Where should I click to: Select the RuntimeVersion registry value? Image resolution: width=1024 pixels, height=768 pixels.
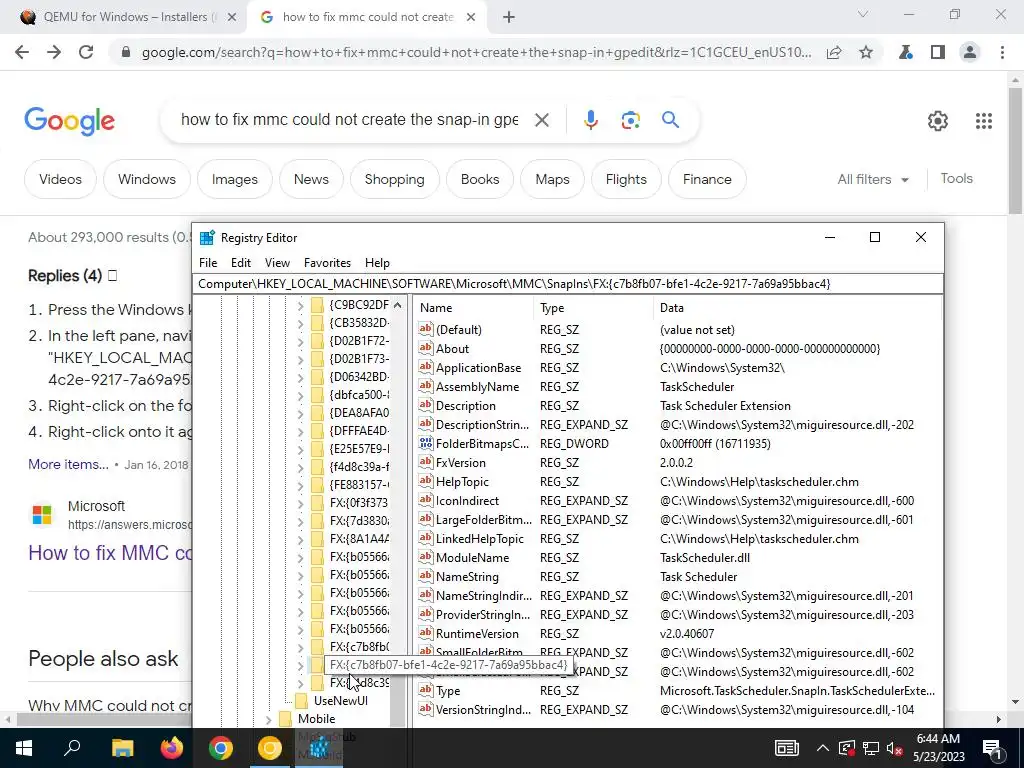click(477, 633)
